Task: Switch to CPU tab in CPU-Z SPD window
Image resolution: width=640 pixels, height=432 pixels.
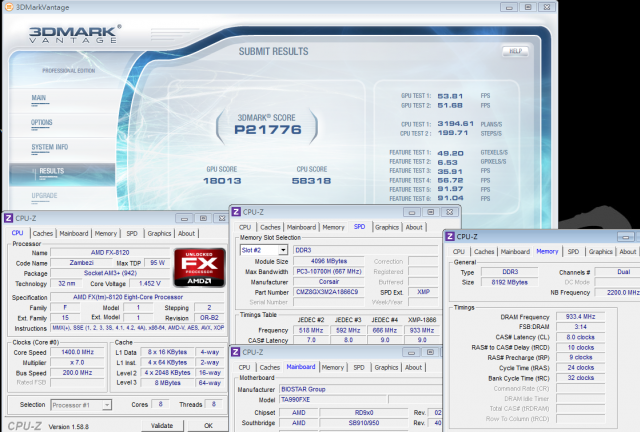Action: tap(245, 227)
